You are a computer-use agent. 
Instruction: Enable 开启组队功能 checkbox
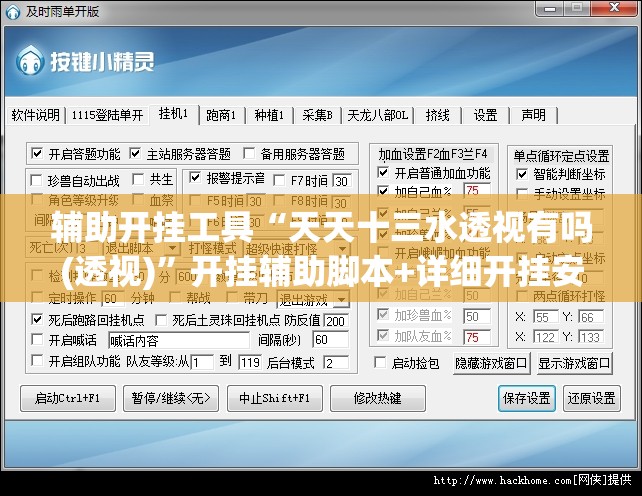[37, 360]
